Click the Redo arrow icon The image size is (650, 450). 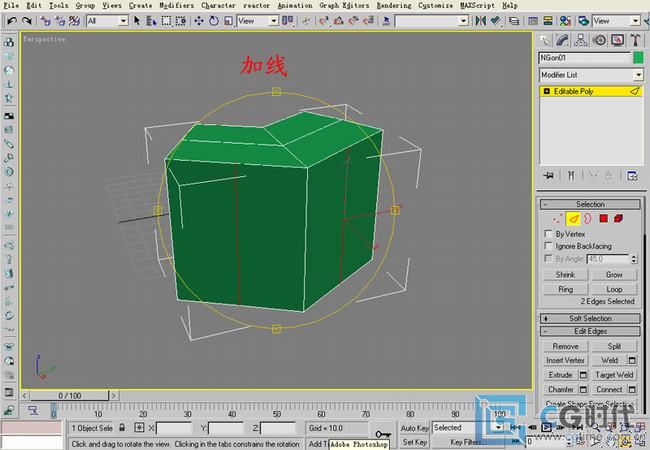27,20
